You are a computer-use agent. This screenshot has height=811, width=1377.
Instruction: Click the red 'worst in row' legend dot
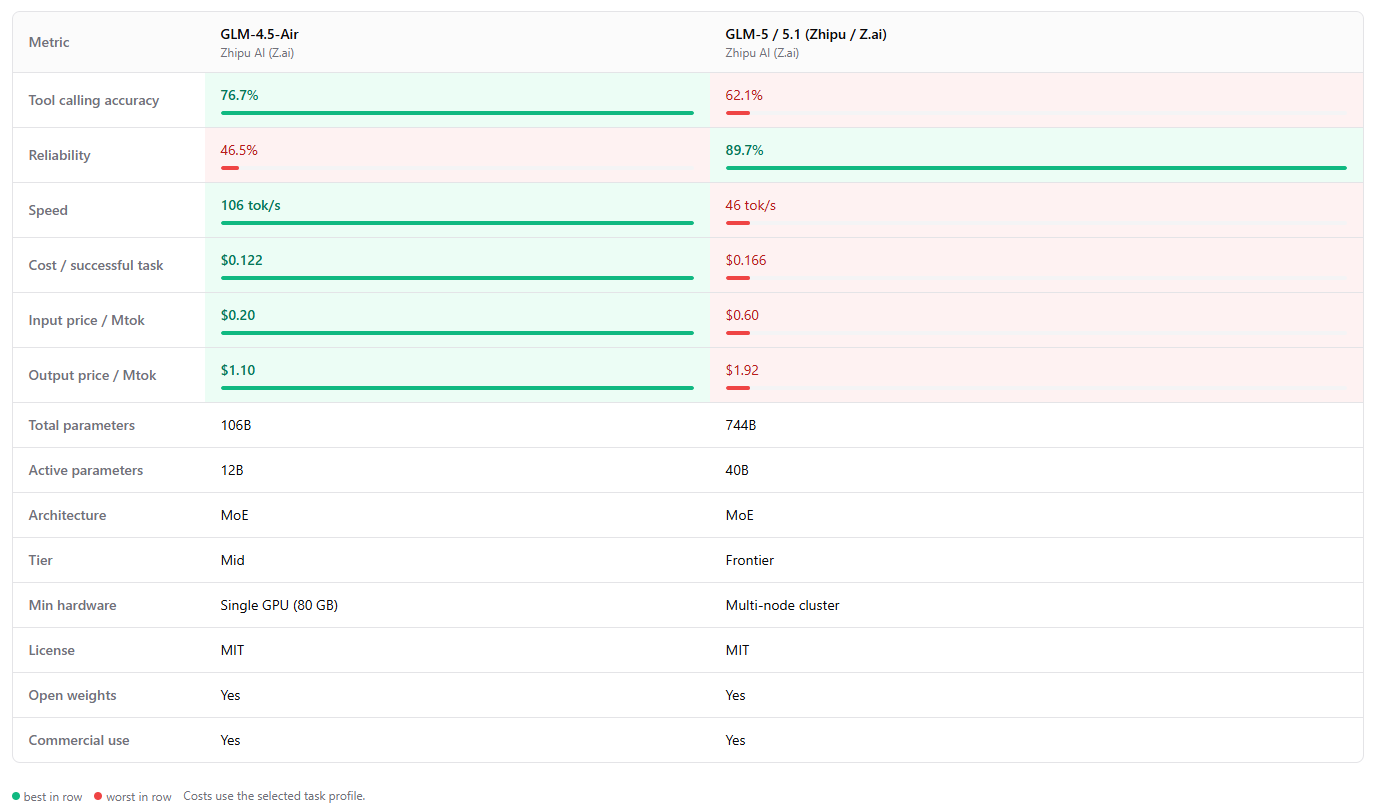[x=98, y=796]
